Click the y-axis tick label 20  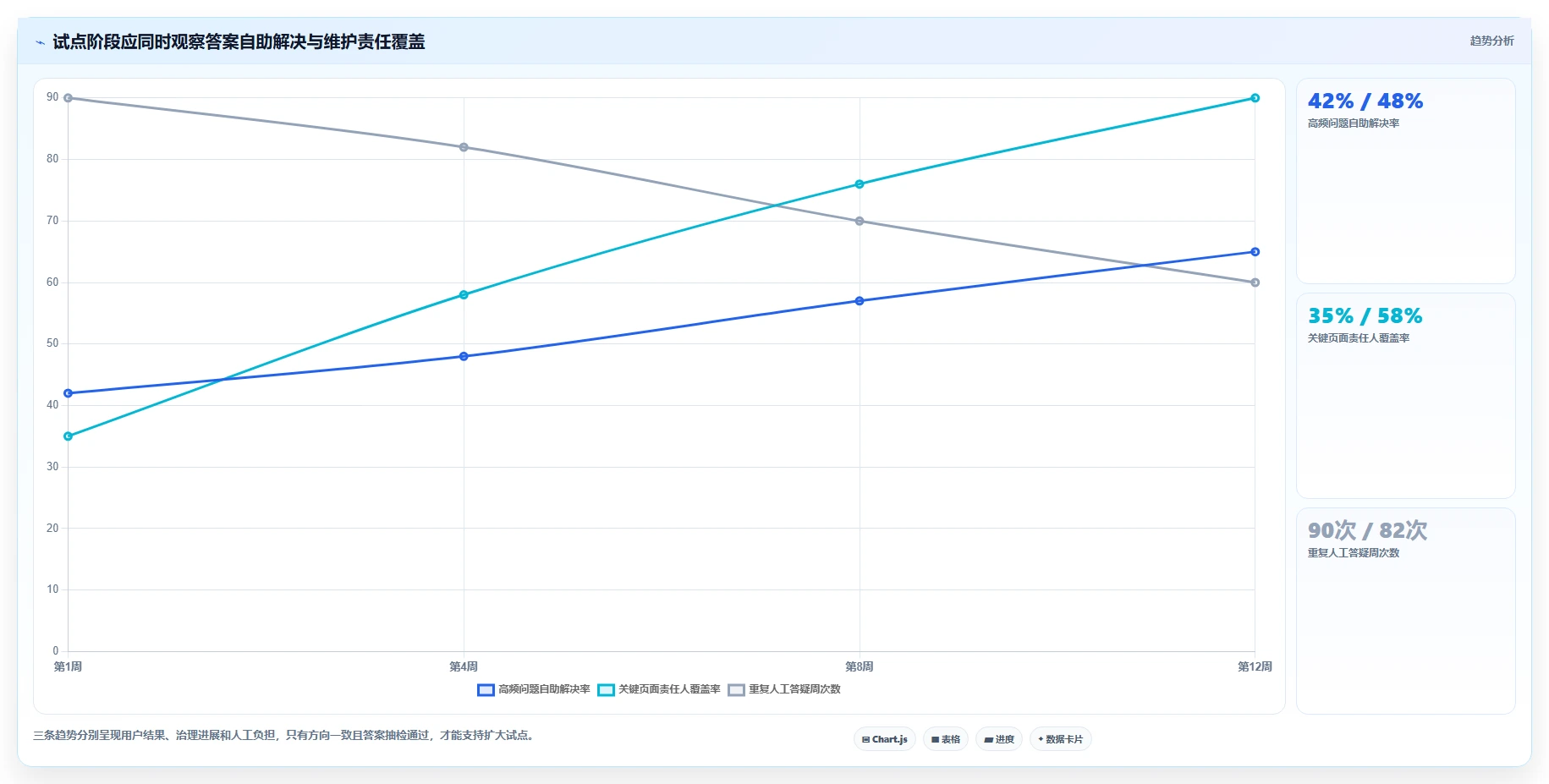click(x=52, y=528)
